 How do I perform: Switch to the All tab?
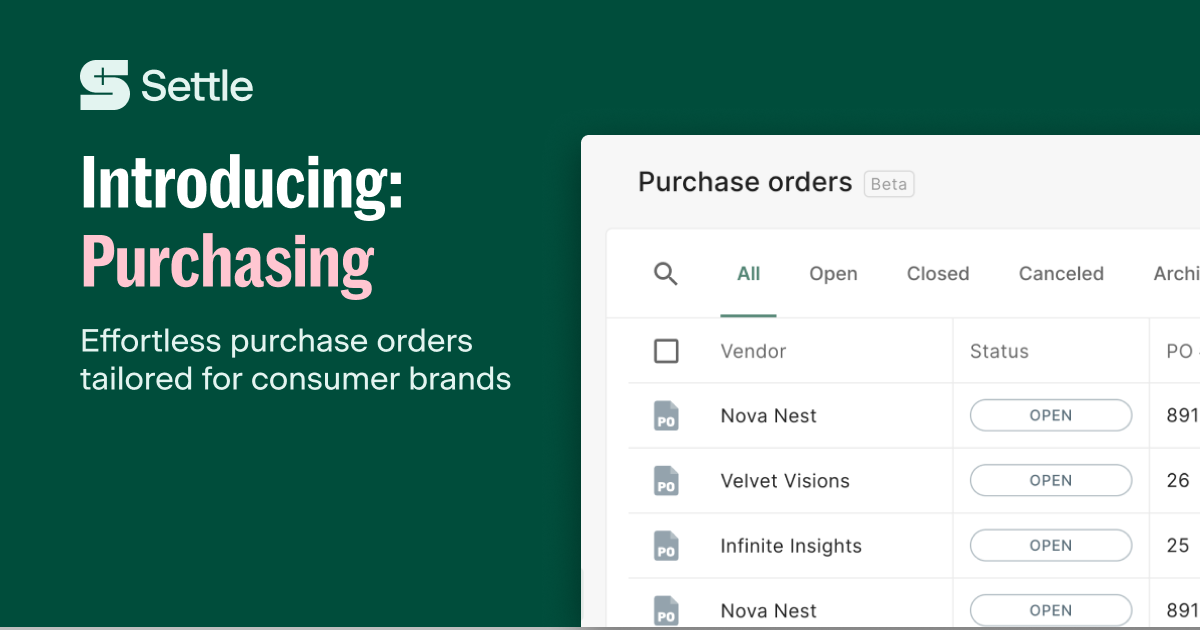click(748, 274)
